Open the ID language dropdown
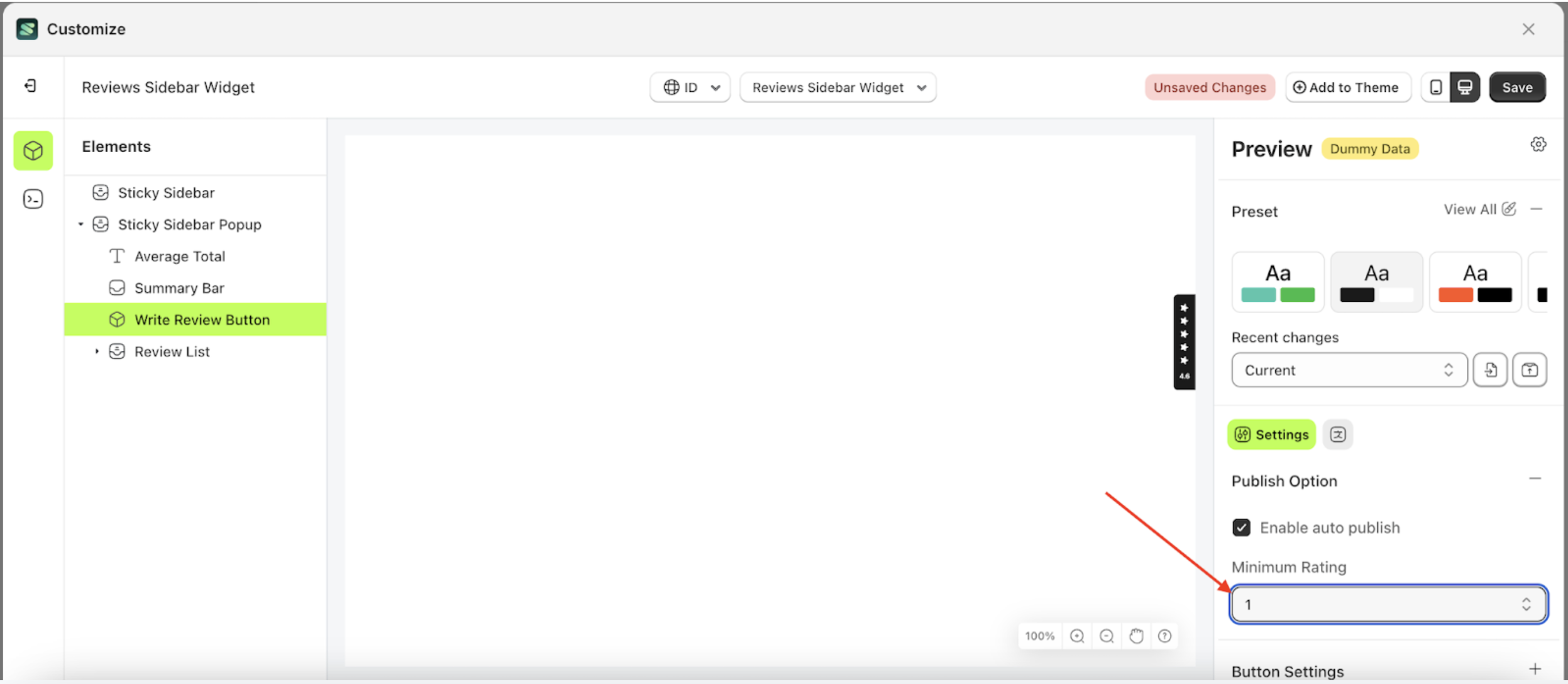The height and width of the screenshot is (684, 1568). [x=689, y=87]
